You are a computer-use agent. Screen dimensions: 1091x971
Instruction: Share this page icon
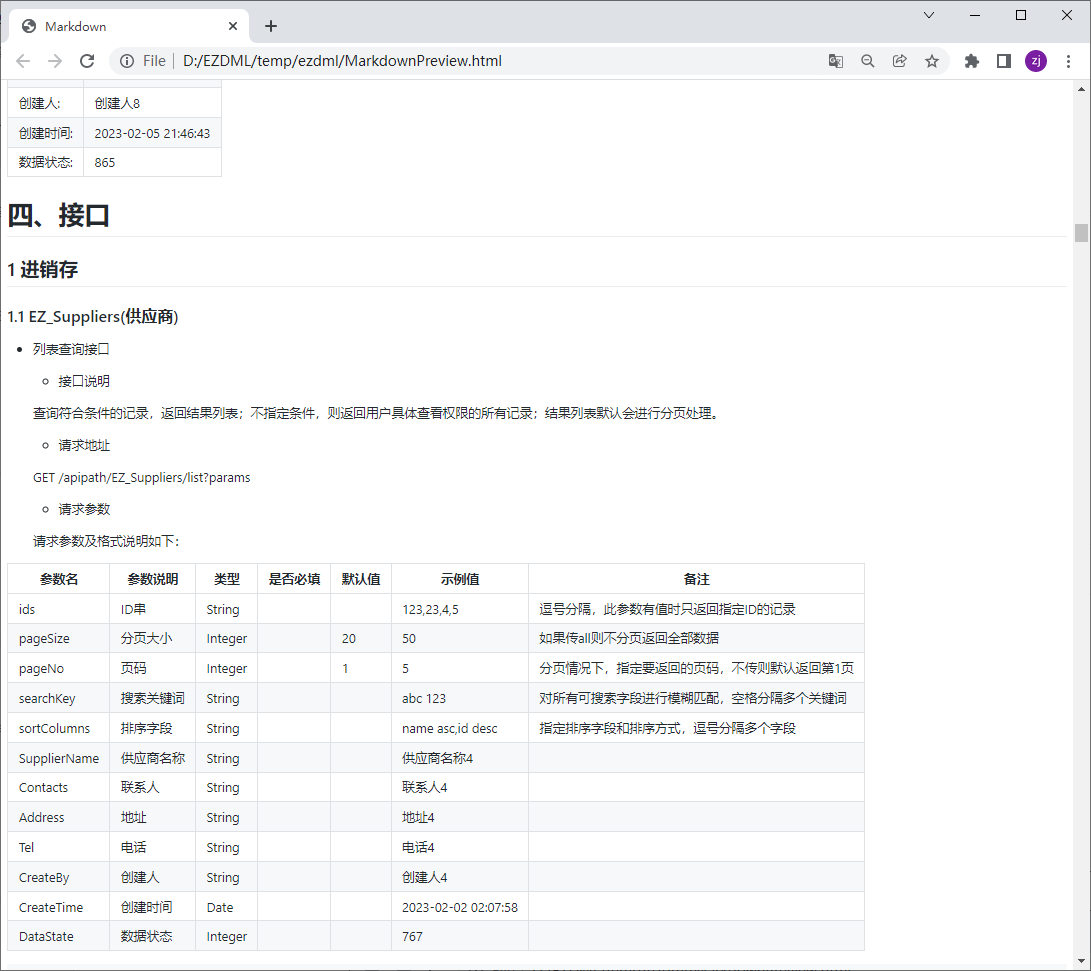pos(900,61)
